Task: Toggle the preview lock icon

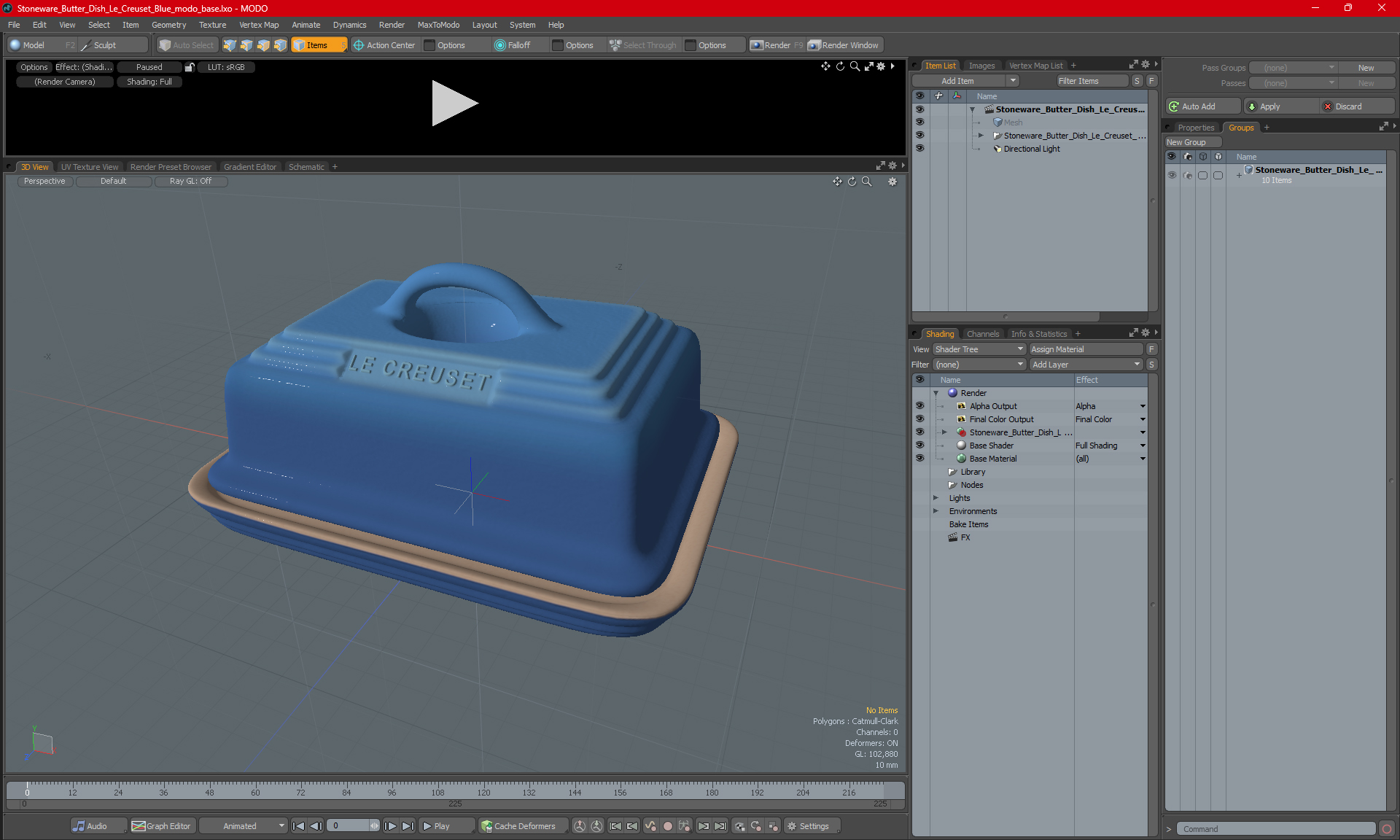Action: [x=190, y=67]
